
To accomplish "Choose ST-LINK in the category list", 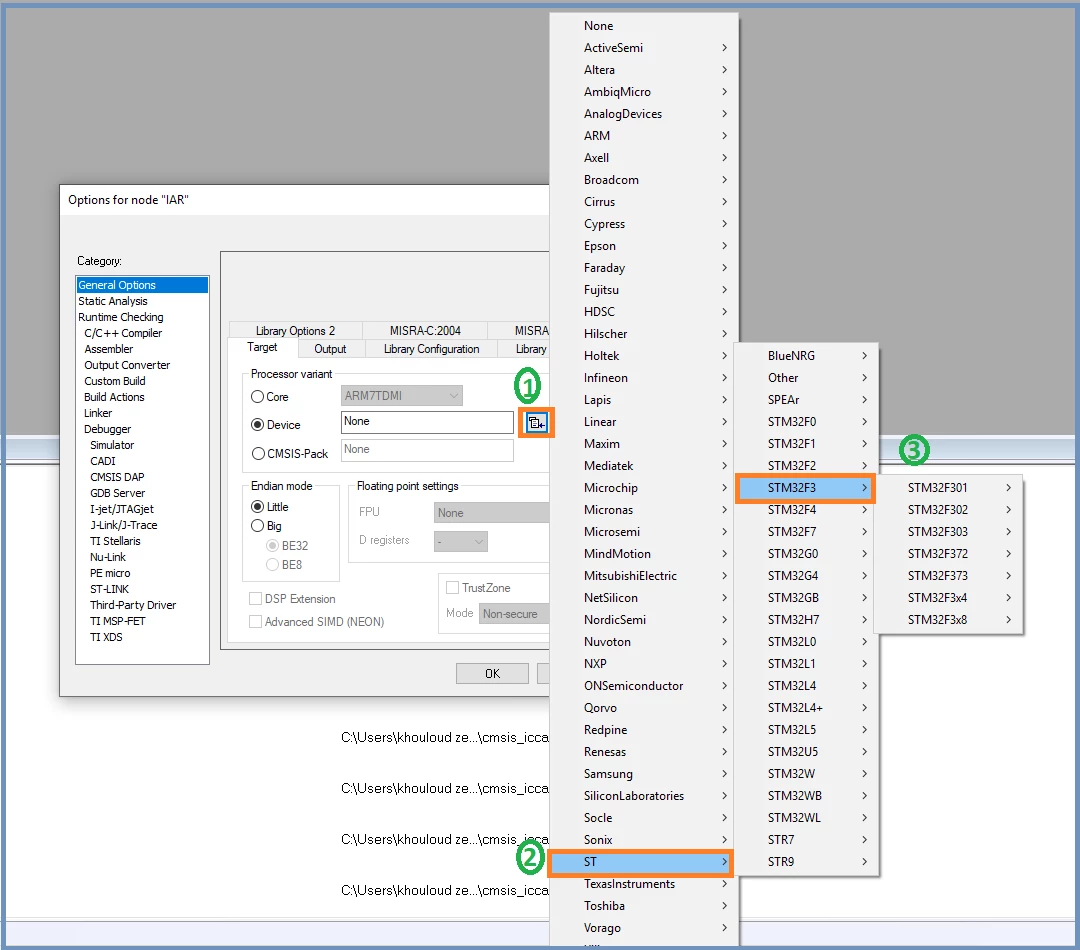I will coord(110,589).
